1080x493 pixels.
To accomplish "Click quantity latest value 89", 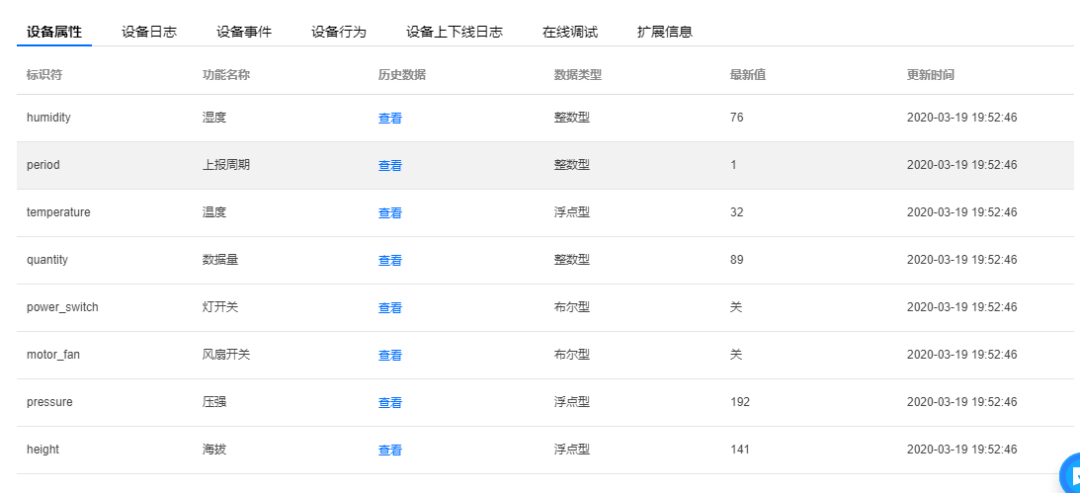I will [x=737, y=260].
